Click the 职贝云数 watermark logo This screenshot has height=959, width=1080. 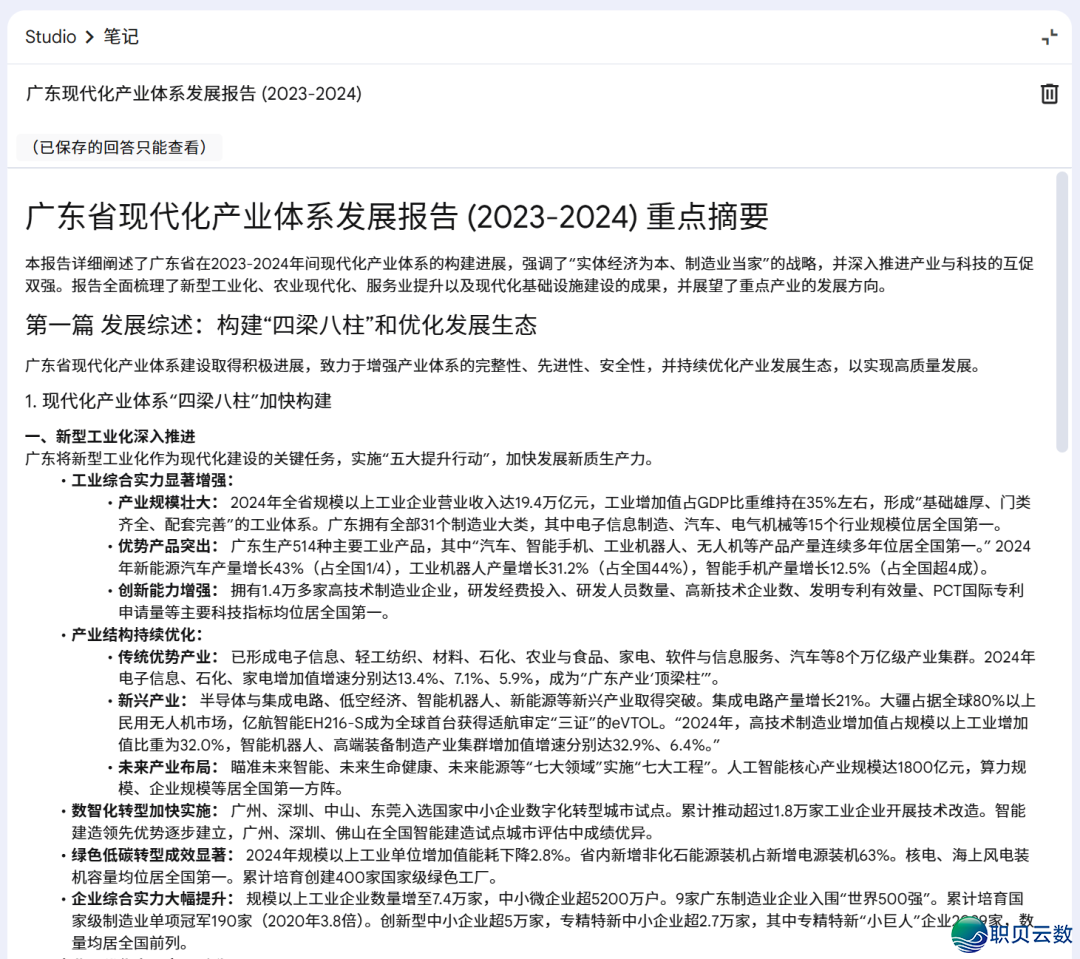coord(1011,933)
